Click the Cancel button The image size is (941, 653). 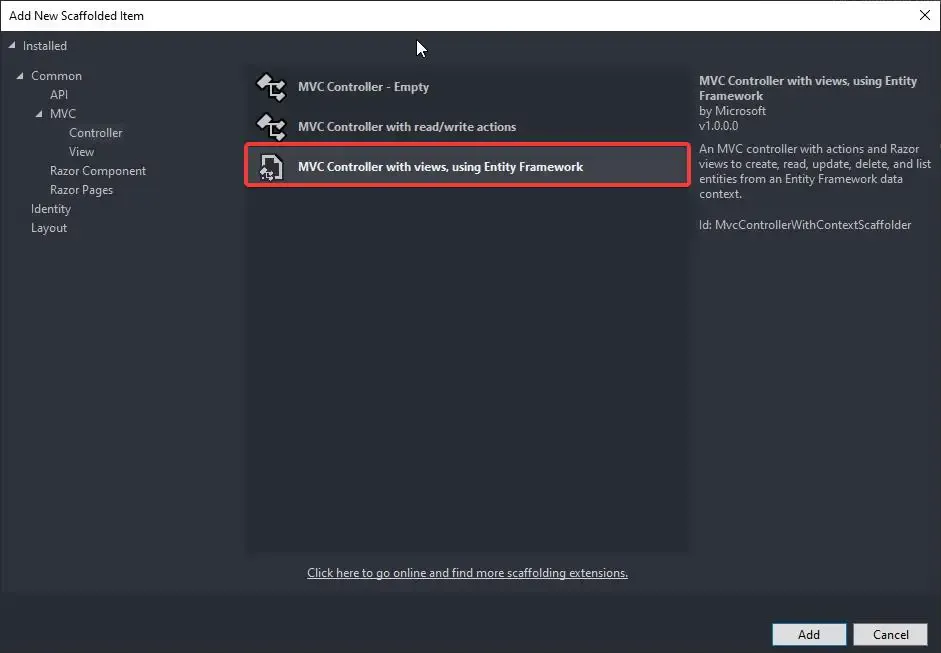pos(890,634)
